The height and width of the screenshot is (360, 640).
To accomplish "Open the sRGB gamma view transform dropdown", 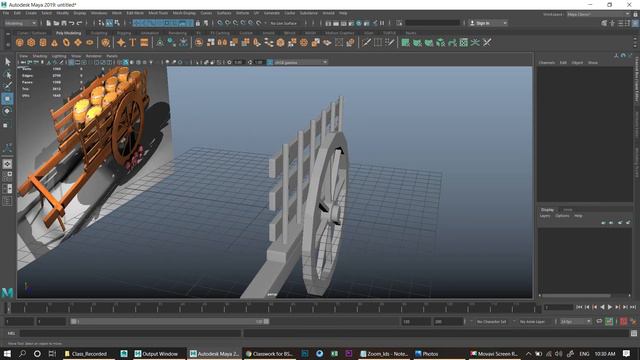I will [x=301, y=62].
